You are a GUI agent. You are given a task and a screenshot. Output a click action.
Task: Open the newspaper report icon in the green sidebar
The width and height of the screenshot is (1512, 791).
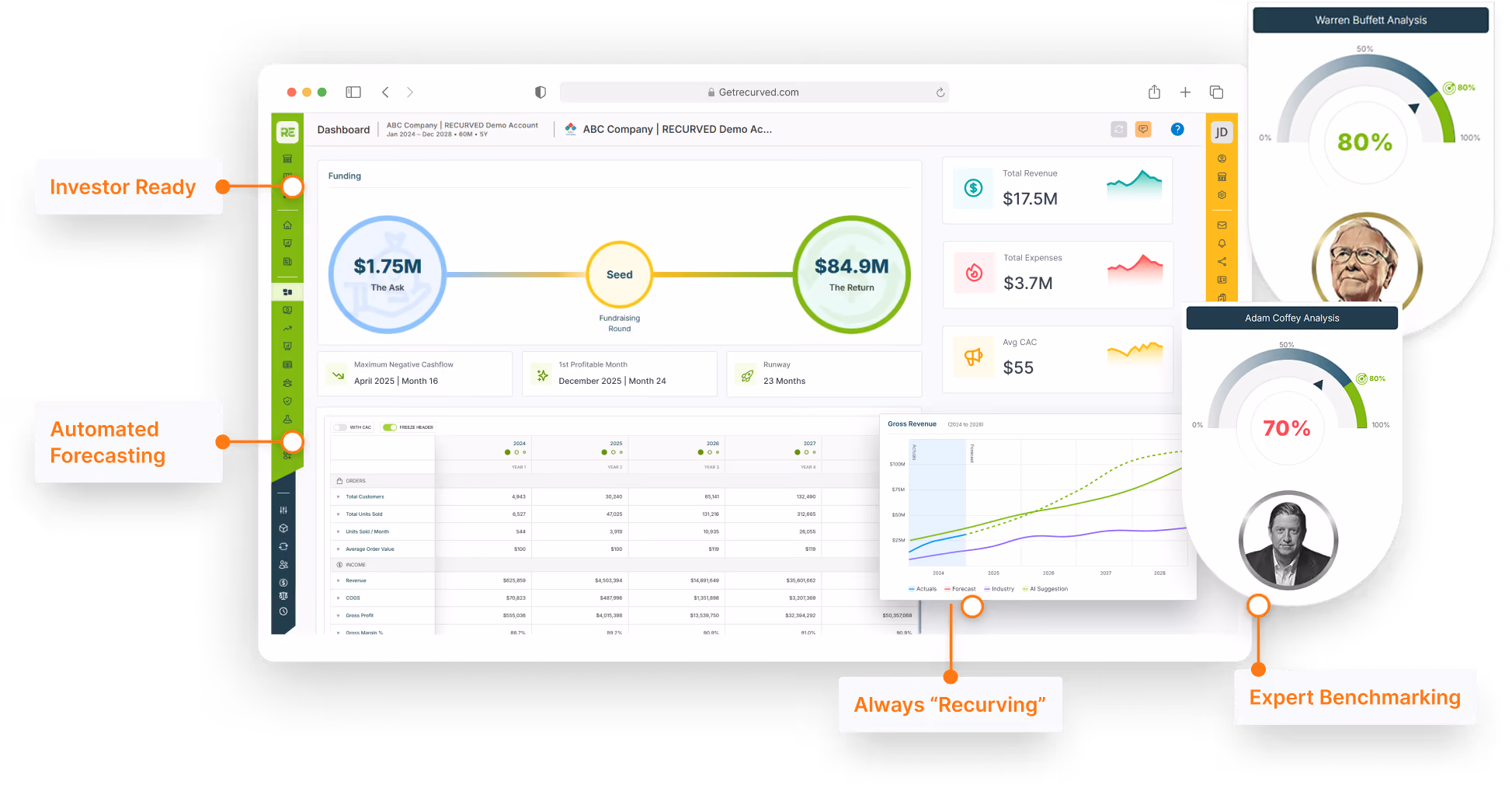[287, 262]
